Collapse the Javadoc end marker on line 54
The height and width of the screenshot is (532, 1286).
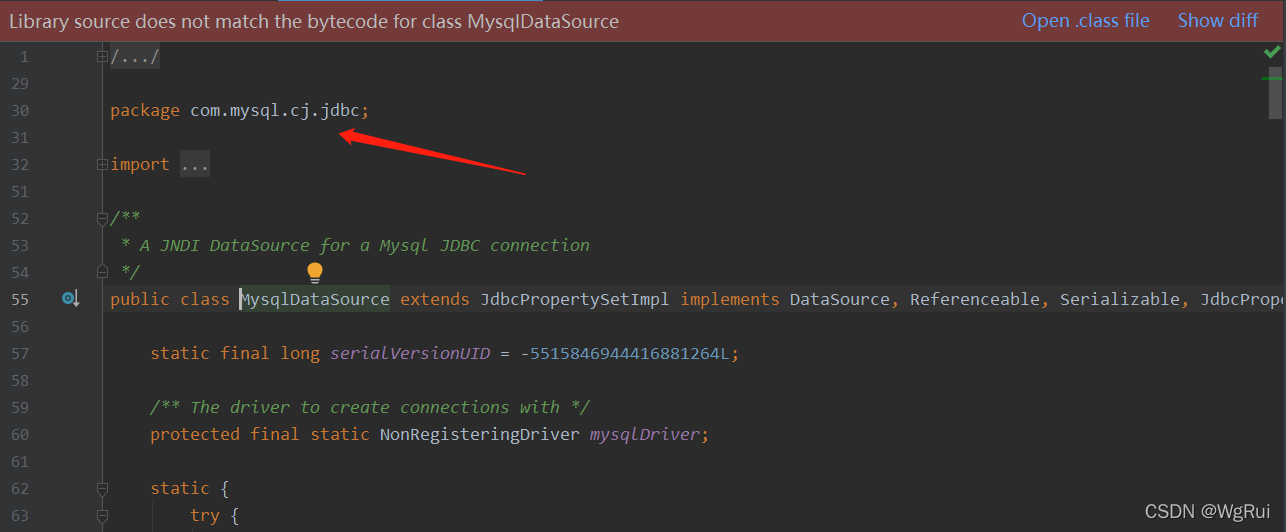click(x=102, y=272)
